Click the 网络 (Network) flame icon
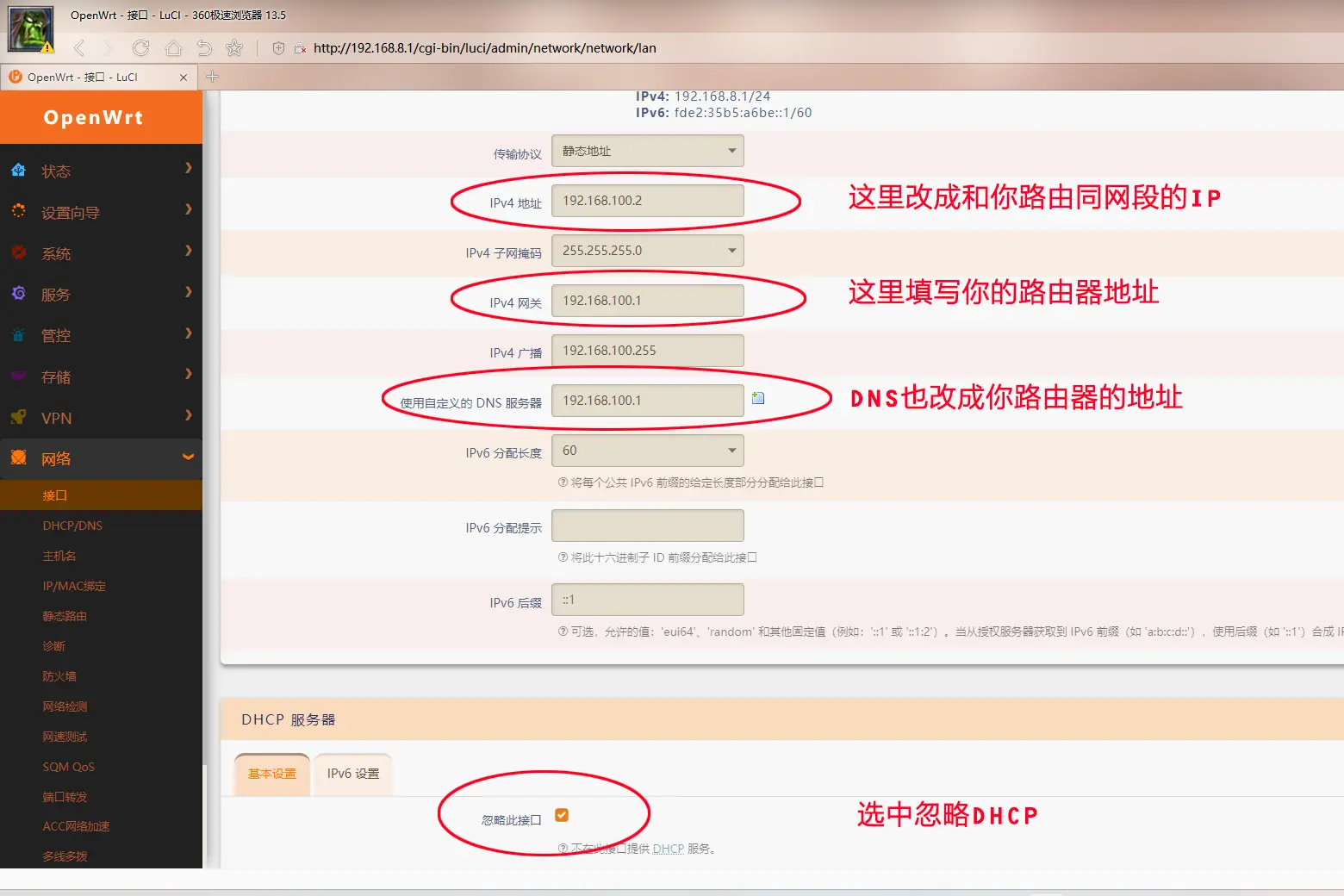 click(x=19, y=458)
